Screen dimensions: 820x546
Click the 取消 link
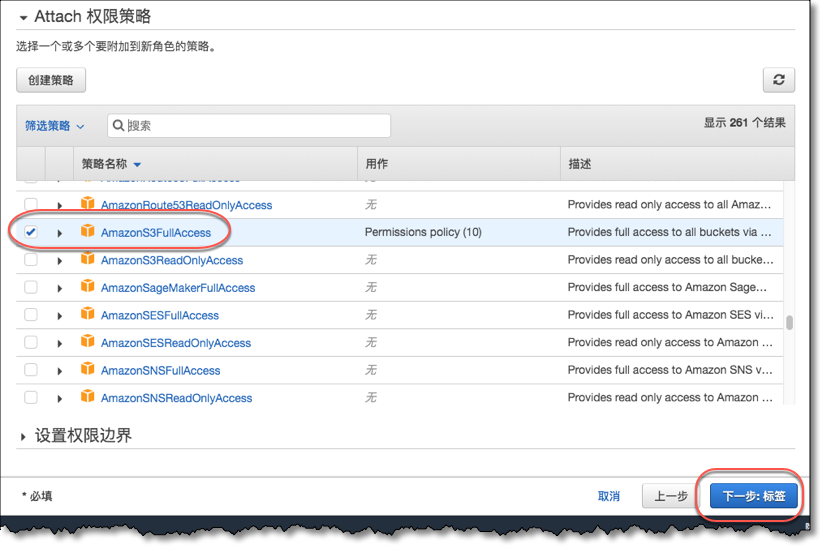(x=609, y=496)
